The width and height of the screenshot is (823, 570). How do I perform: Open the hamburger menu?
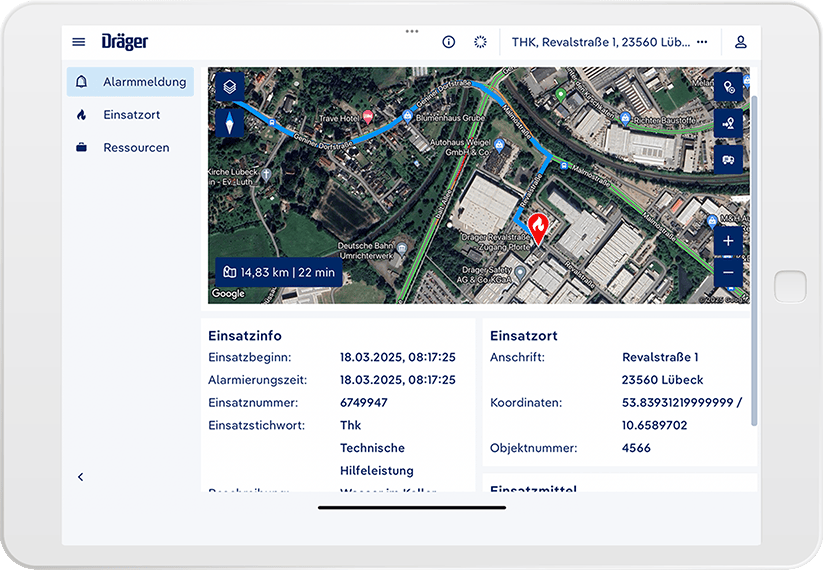(79, 42)
